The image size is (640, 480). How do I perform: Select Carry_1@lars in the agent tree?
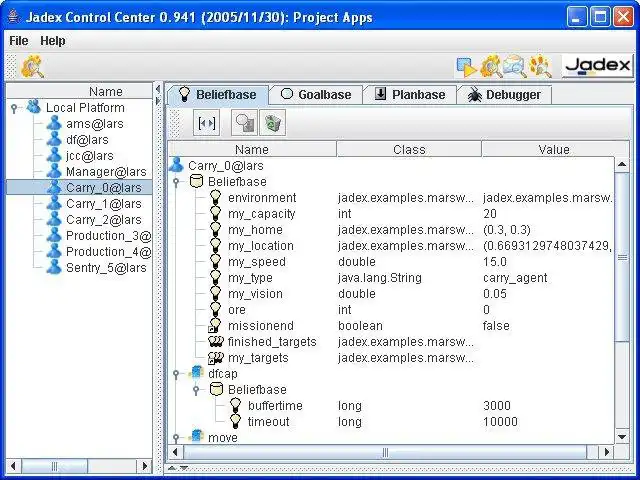104,203
